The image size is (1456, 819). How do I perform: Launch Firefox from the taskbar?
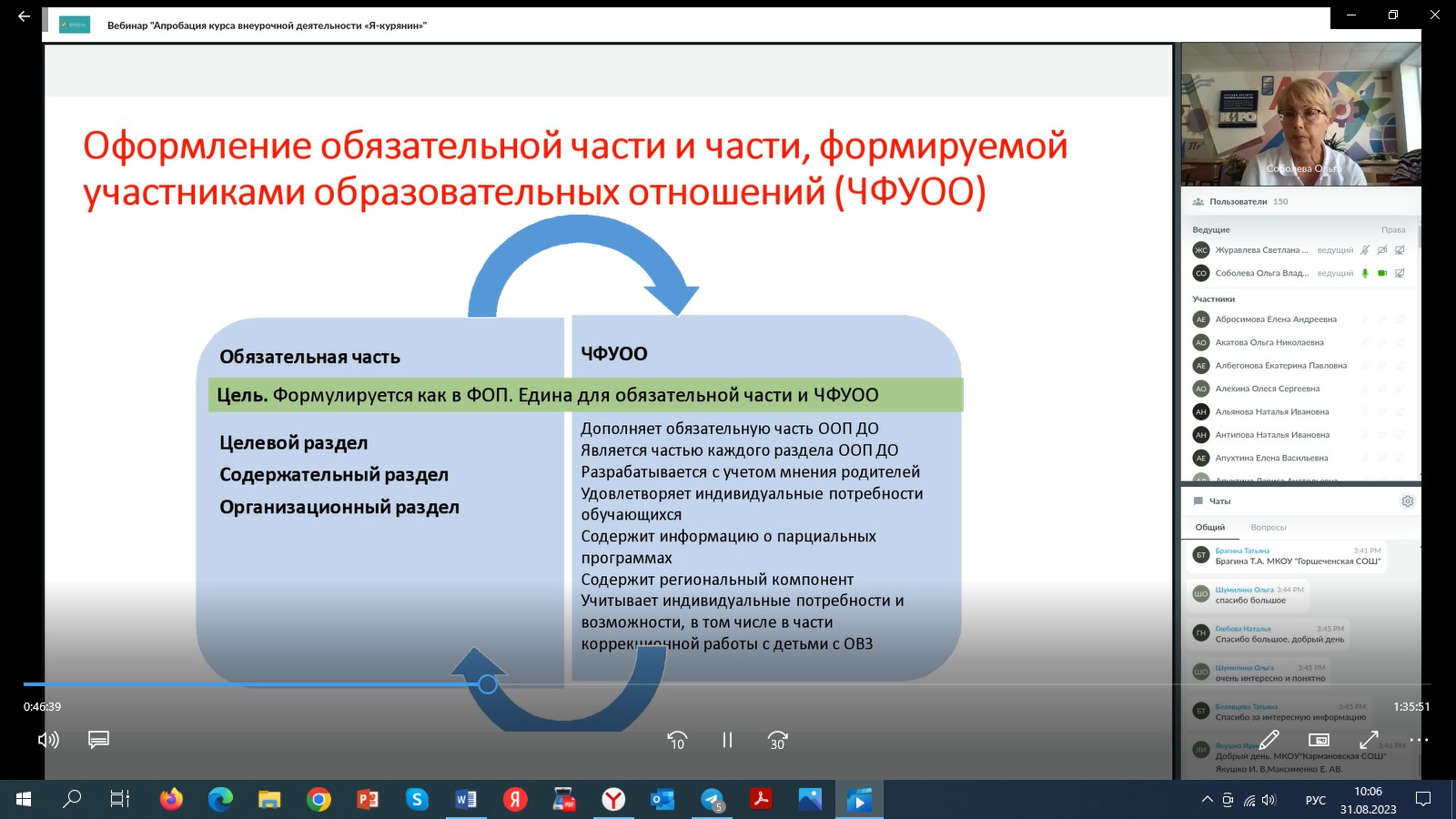(170, 800)
